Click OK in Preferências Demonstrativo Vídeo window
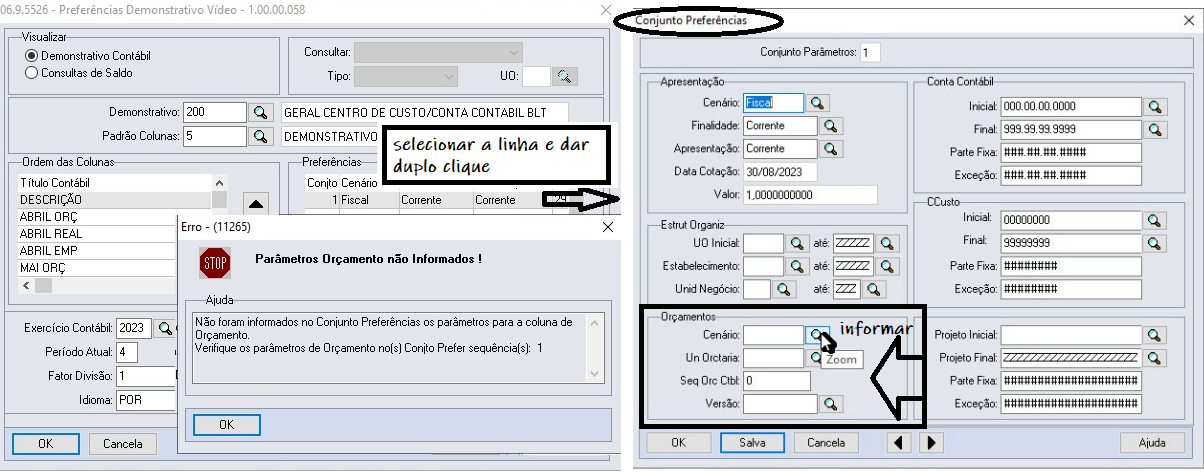 coord(45,442)
